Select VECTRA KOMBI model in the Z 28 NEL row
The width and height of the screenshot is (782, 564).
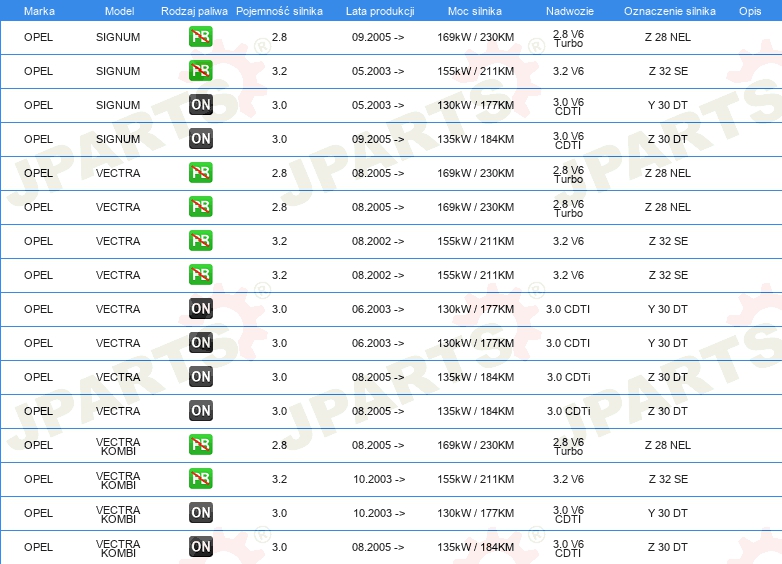point(118,446)
